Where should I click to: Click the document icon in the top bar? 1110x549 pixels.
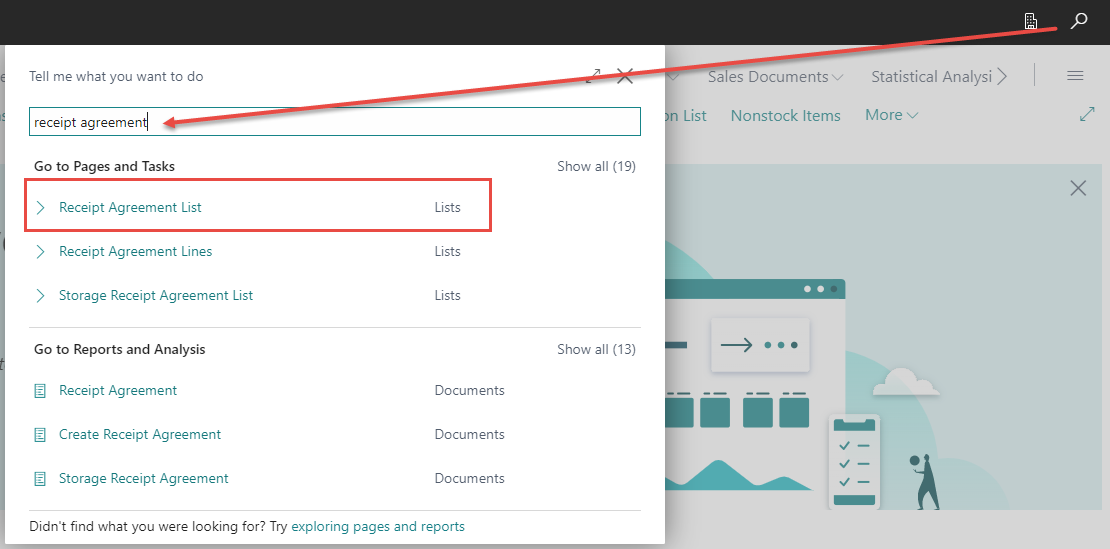1031,21
